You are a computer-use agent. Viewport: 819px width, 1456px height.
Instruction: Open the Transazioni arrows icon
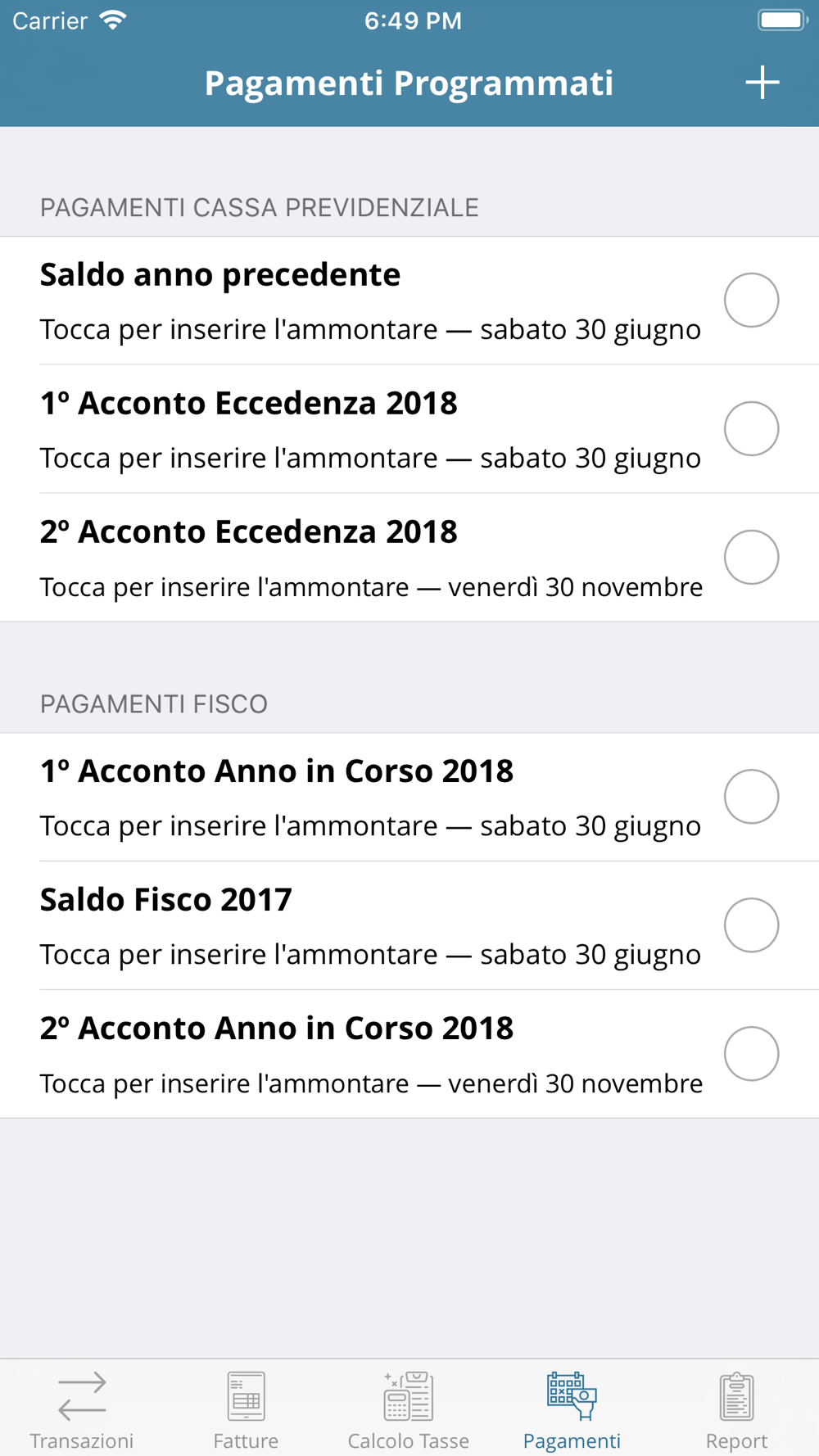(x=82, y=1395)
